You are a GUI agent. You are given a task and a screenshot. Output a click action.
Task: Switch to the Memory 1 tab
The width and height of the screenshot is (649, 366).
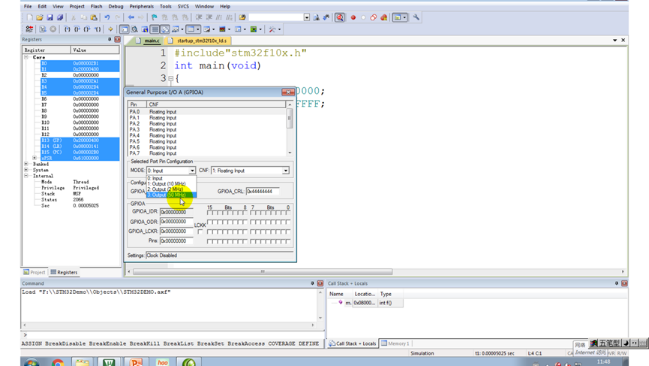(x=396, y=343)
